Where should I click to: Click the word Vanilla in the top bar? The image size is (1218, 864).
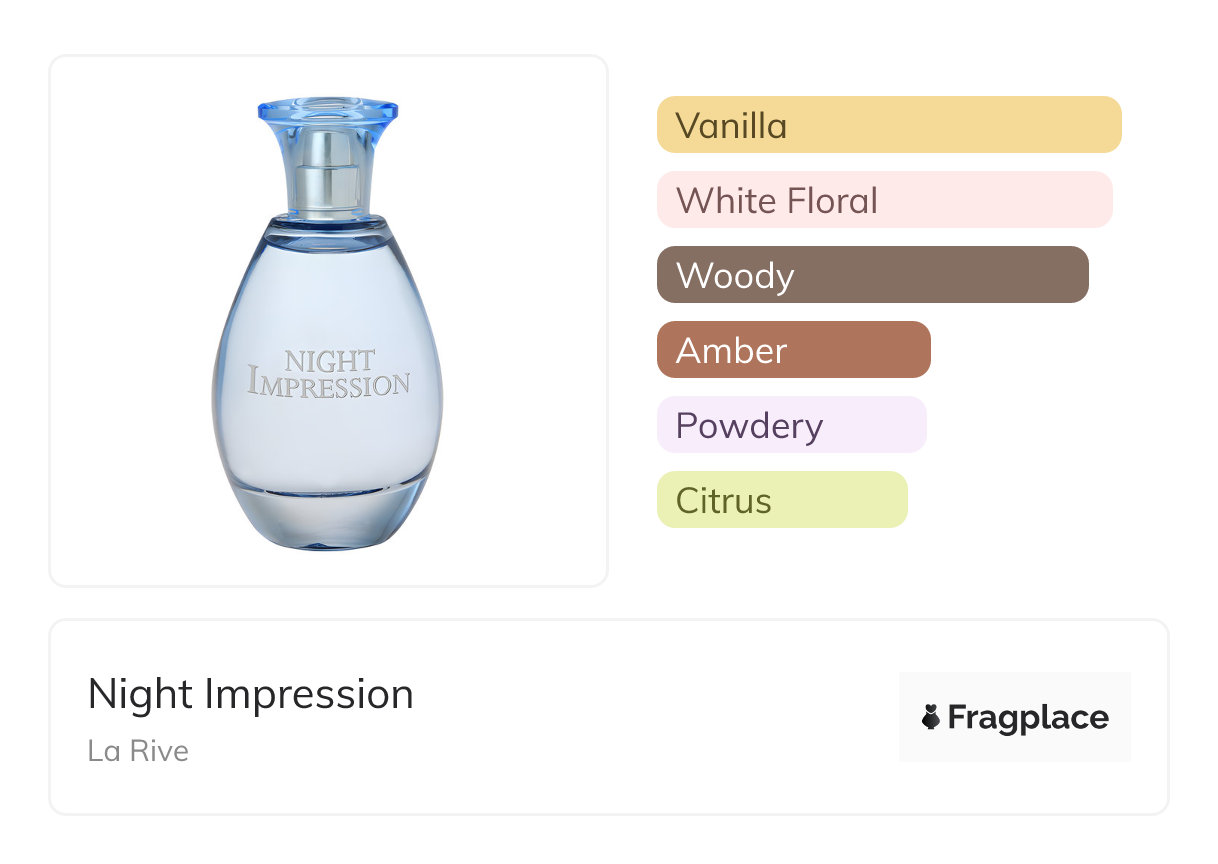pyautogui.click(x=731, y=126)
